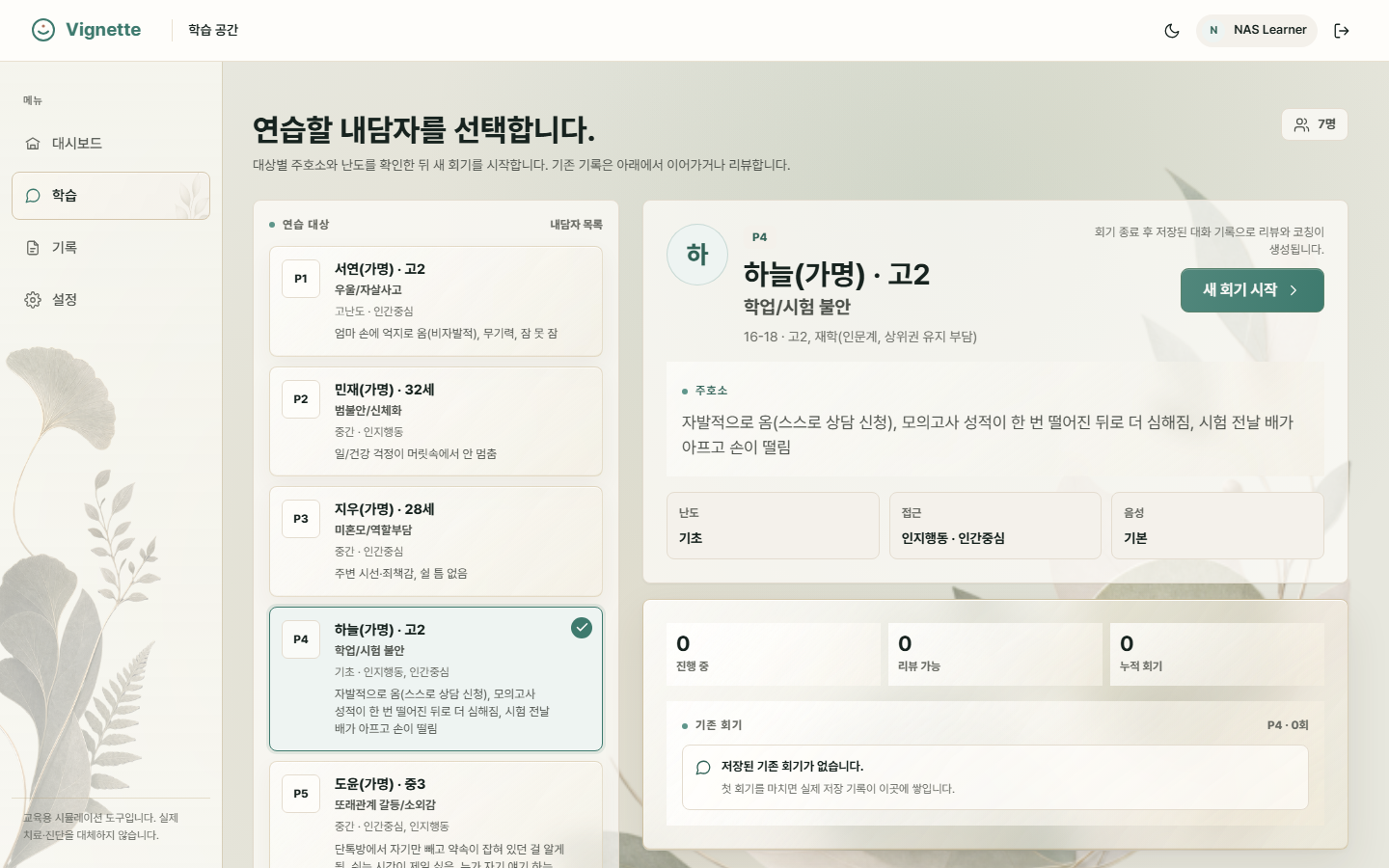Click the chat bubble icon in 기존 회기
The image size is (1389, 868).
coord(703,768)
